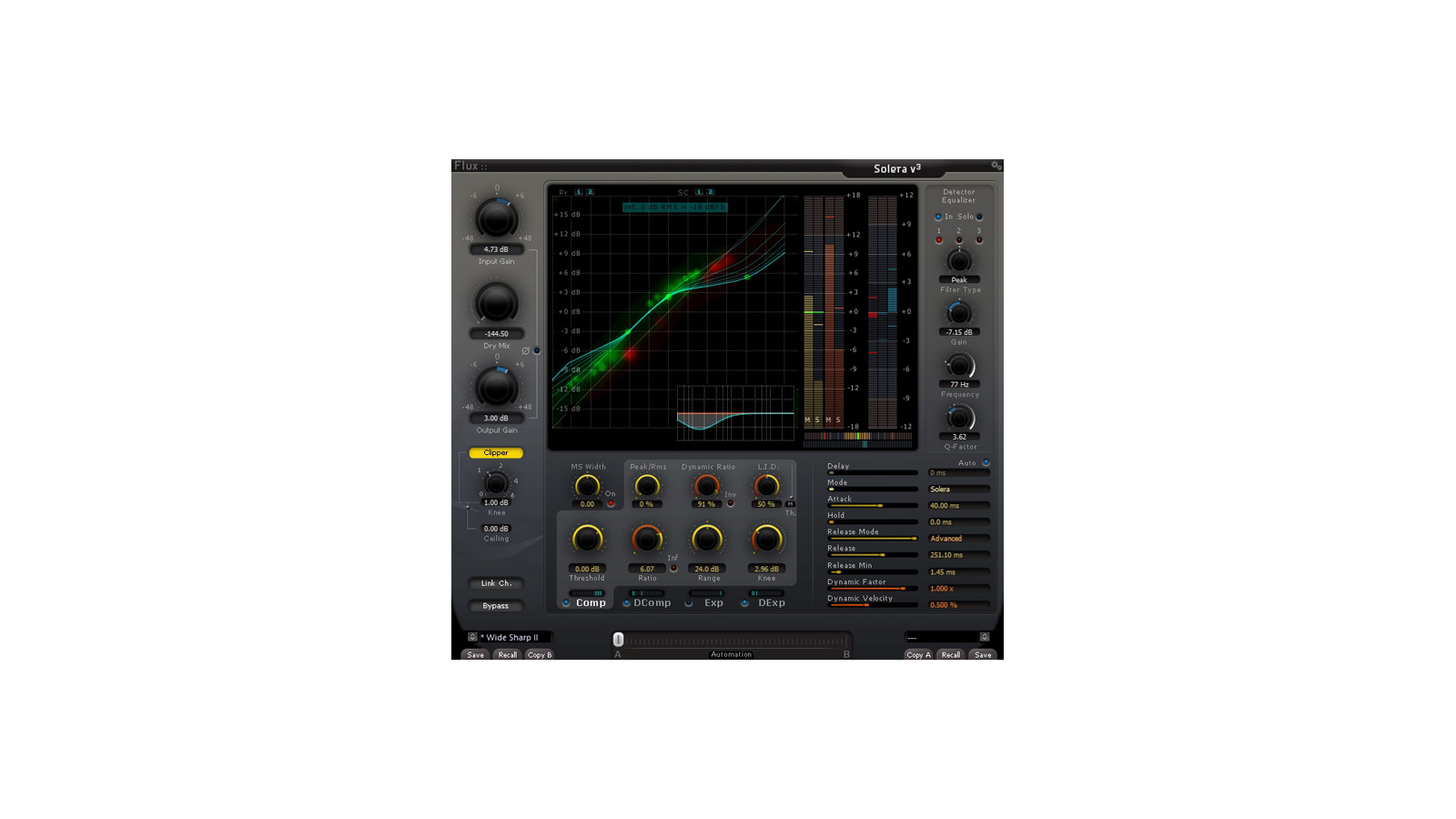Click the Bypass button
This screenshot has width=1456, height=819.
click(496, 606)
